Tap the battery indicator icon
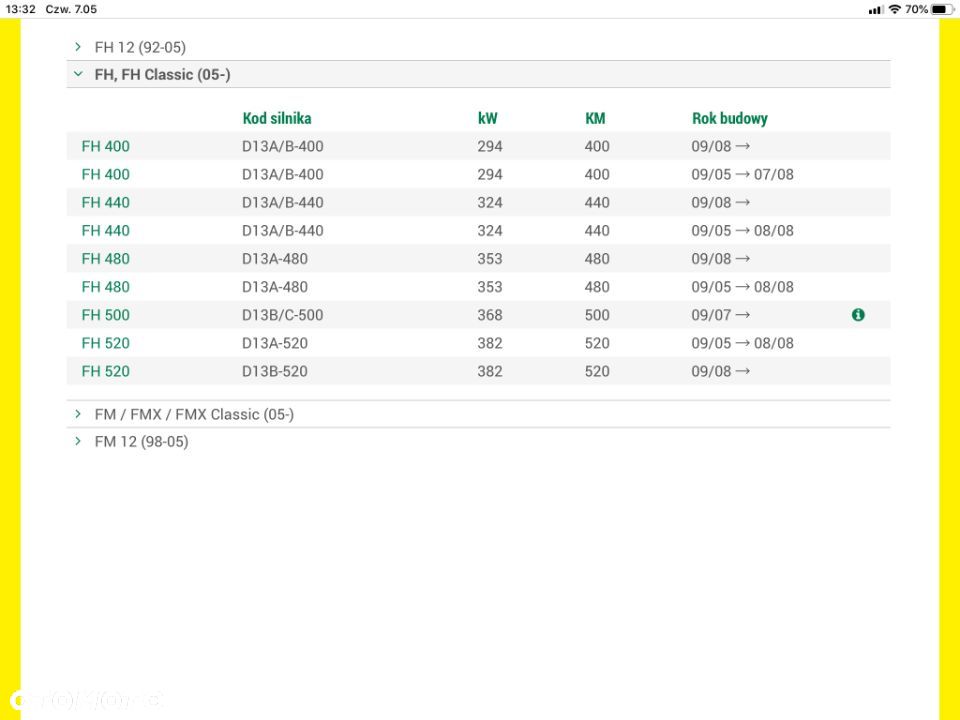960x720 pixels. click(x=940, y=9)
